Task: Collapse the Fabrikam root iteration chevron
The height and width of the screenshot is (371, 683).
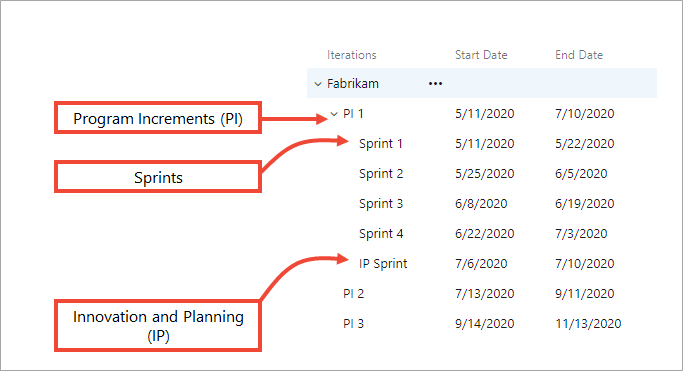Action: point(318,84)
